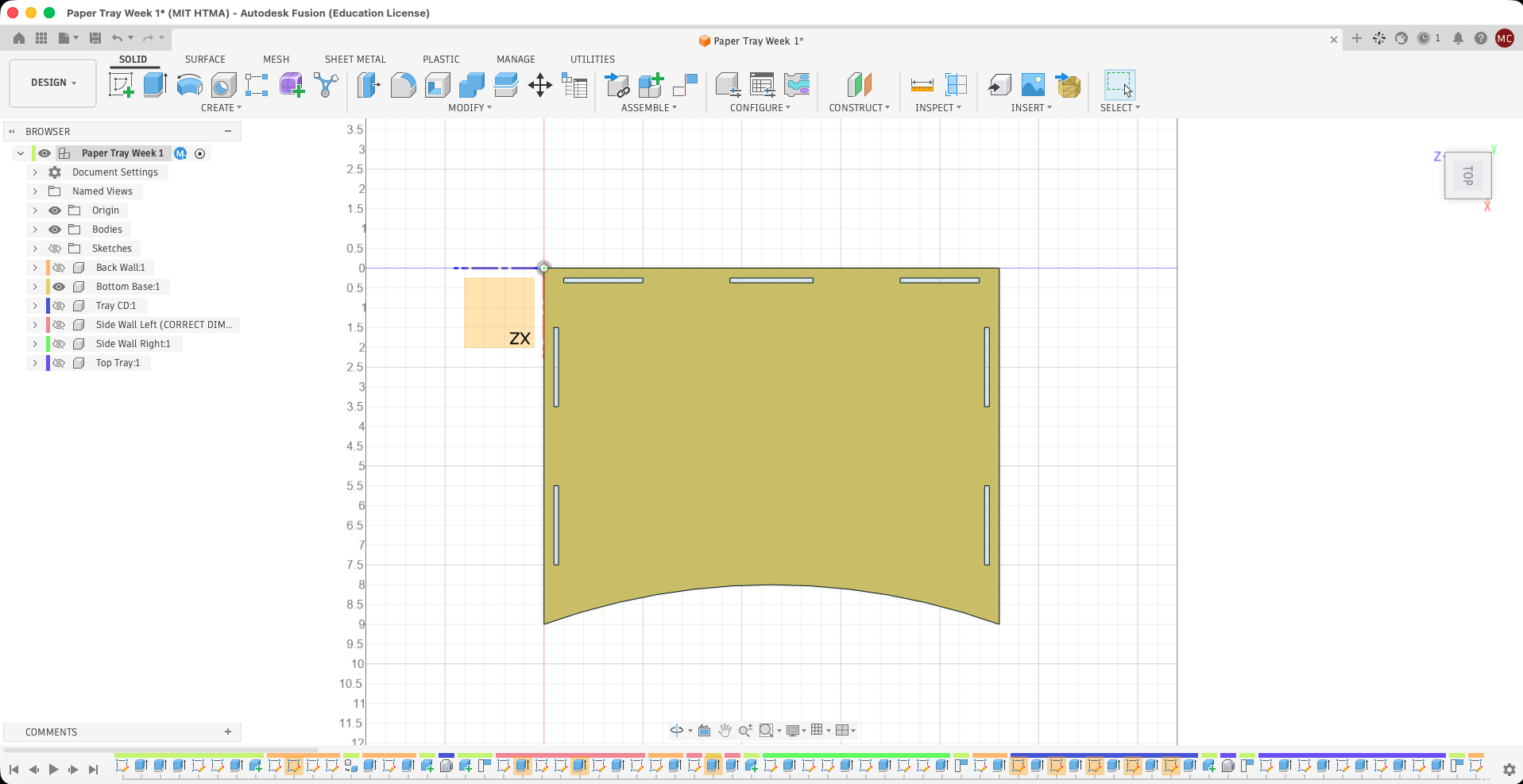This screenshot has width=1523, height=784.
Task: Click the Pan hand icon in navigation bar
Action: (725, 730)
